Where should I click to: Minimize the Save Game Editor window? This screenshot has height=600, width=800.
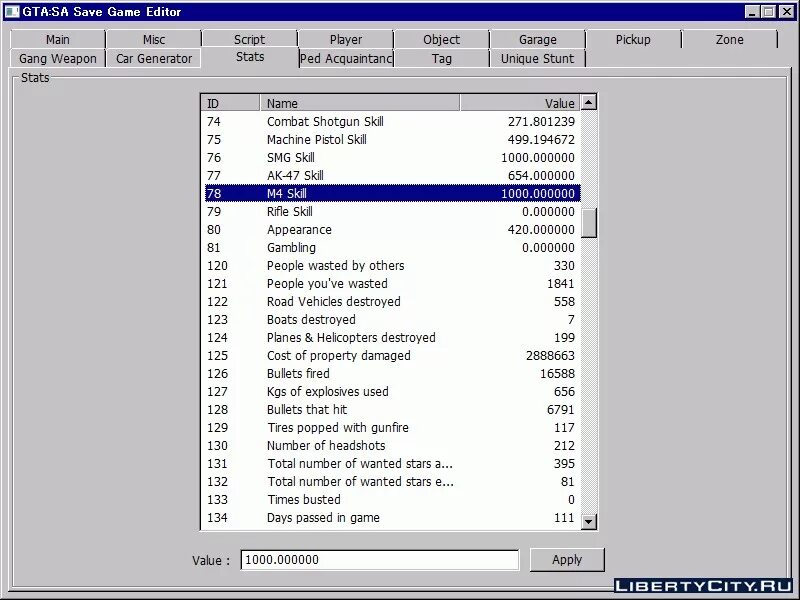752,11
